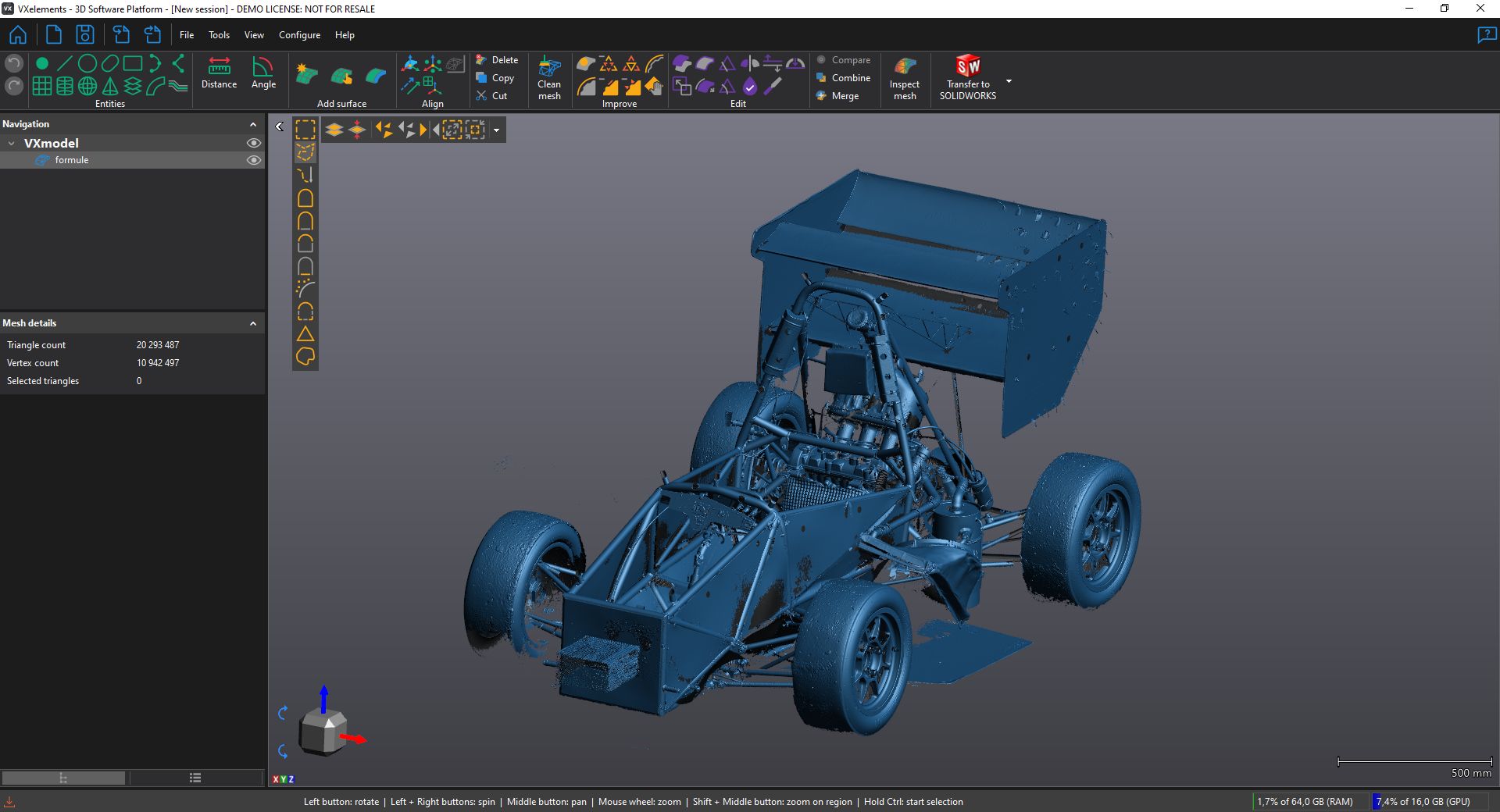Screen dimensions: 1500x812
Task: Run the Clean mesh tool
Action: tap(549, 78)
